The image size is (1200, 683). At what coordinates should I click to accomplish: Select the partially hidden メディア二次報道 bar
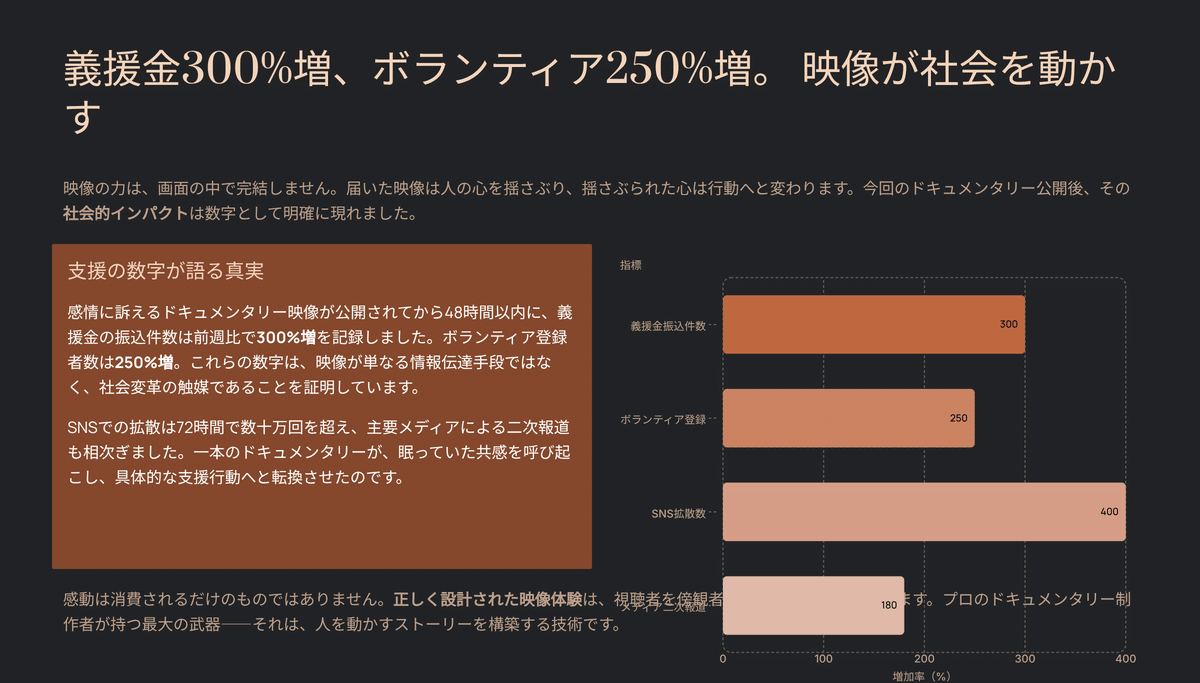(810, 604)
